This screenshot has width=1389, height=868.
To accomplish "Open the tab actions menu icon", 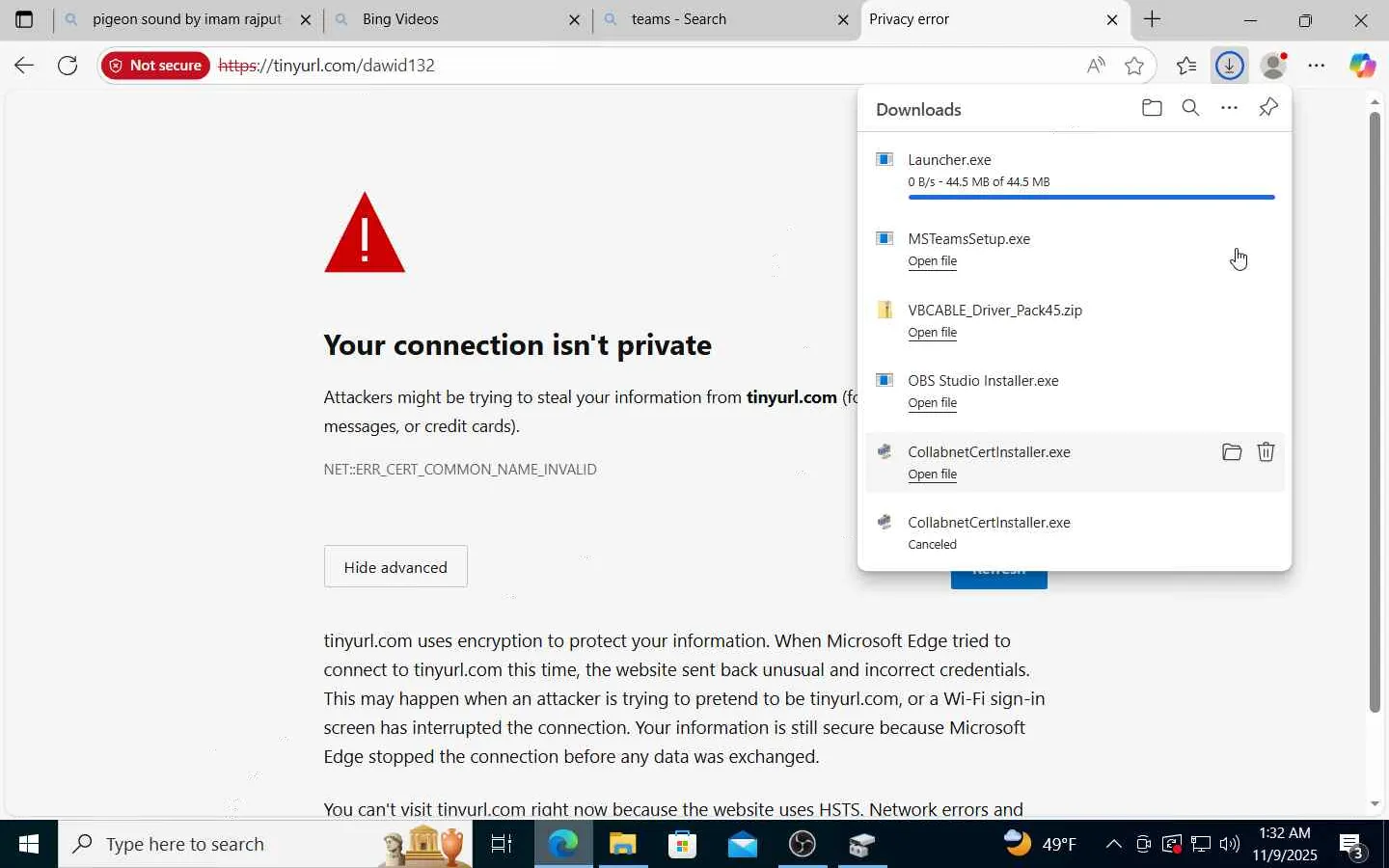I will [24, 19].
